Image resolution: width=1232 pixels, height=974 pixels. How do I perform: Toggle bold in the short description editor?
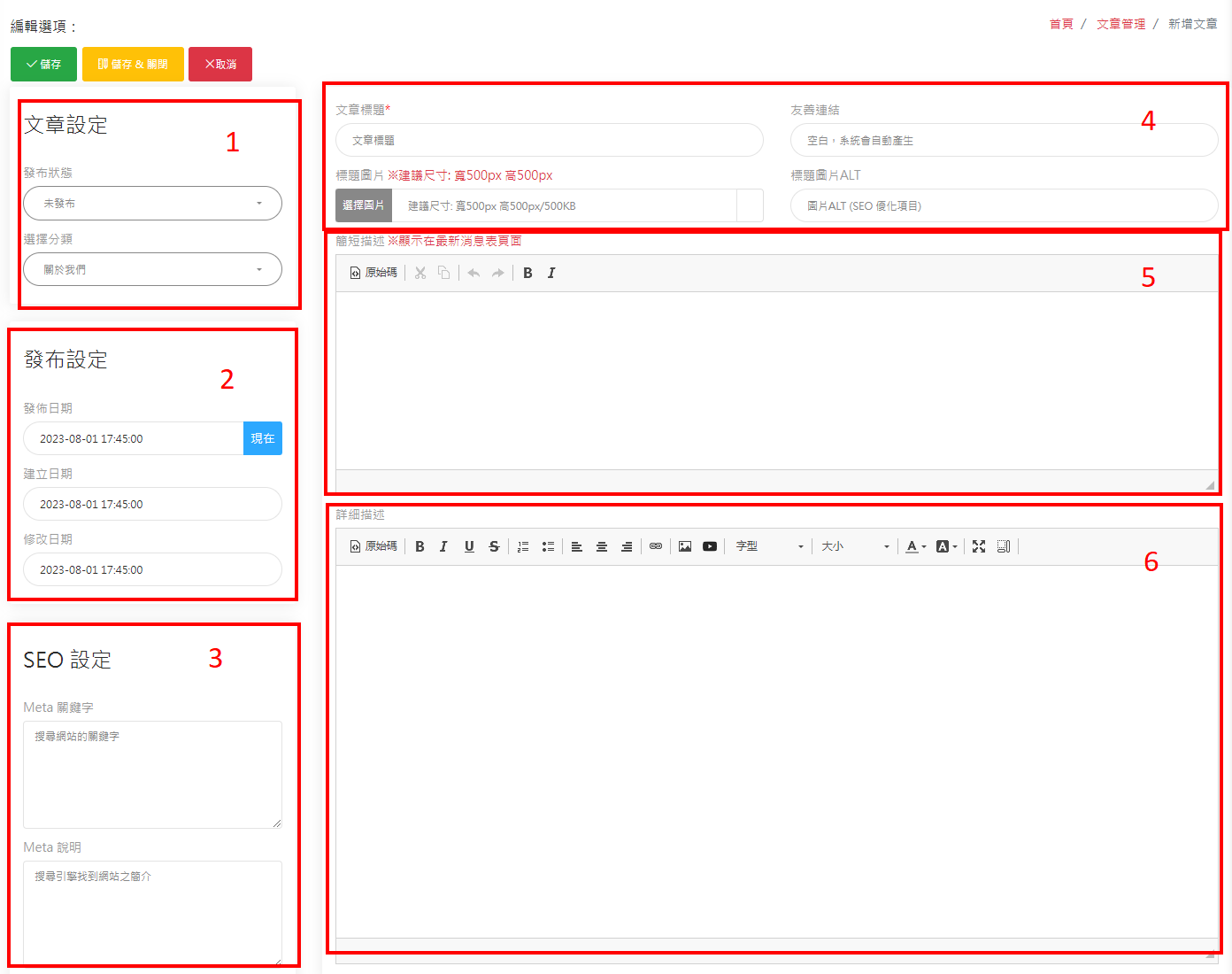tap(527, 273)
